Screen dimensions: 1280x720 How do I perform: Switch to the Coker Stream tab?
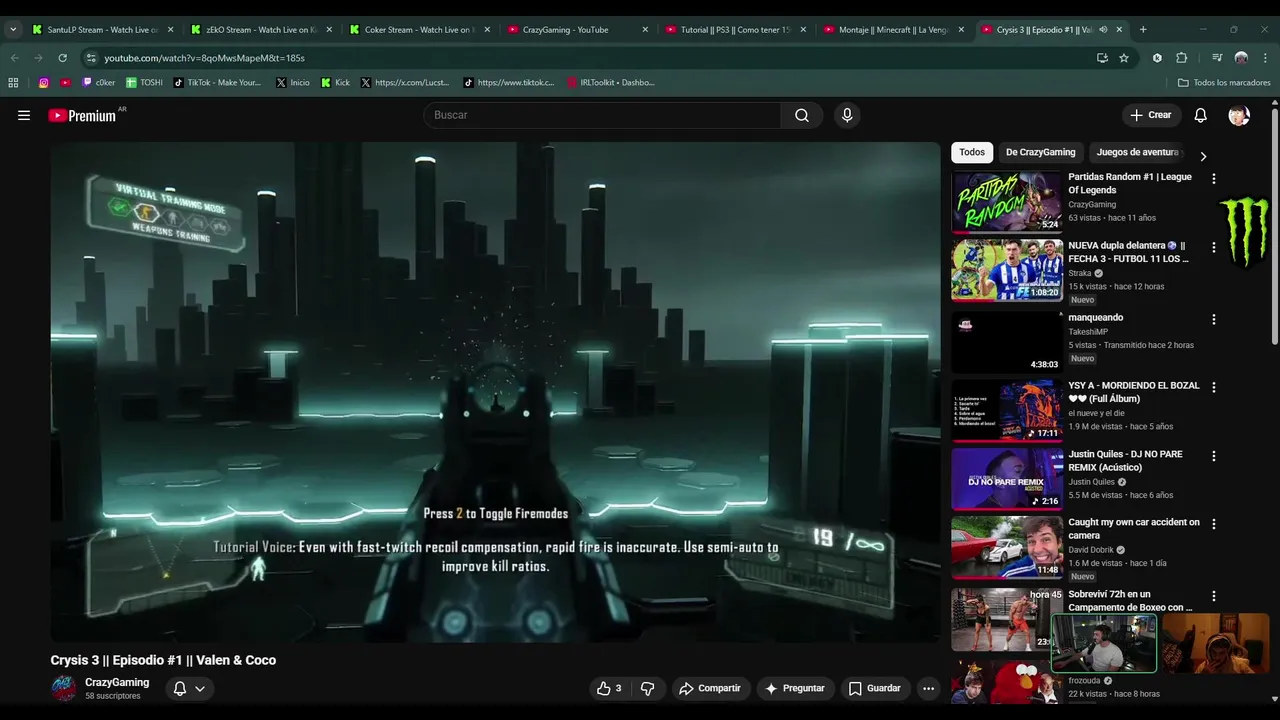(418, 30)
